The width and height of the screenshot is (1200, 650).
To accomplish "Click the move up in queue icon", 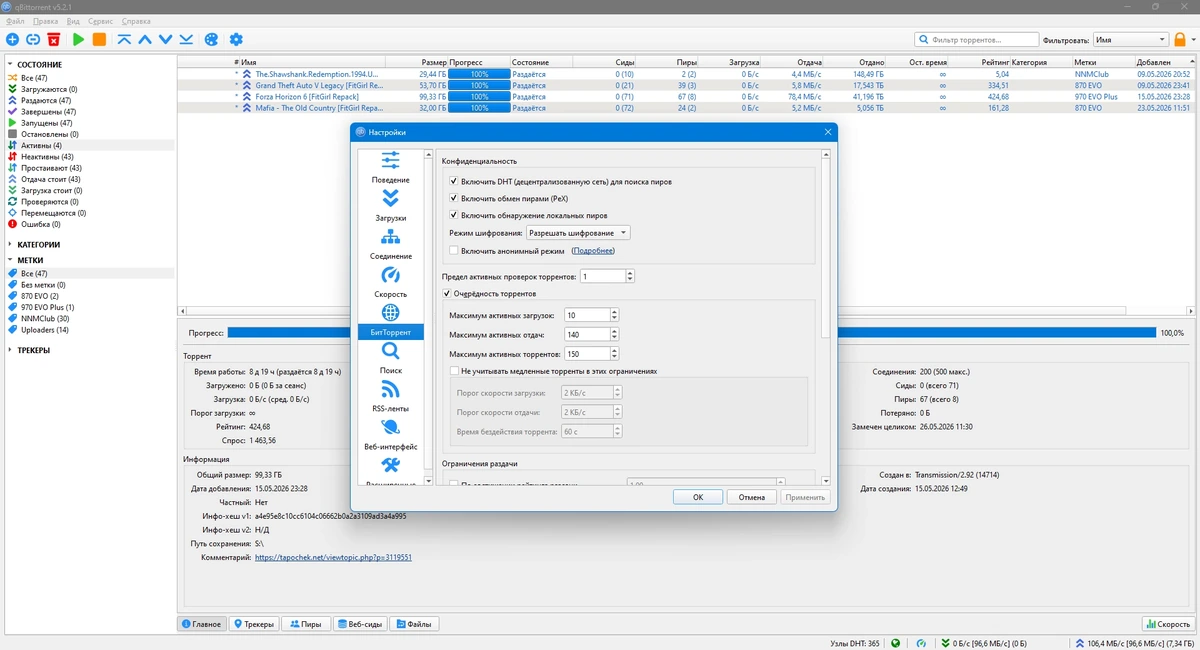I will click(x=145, y=40).
